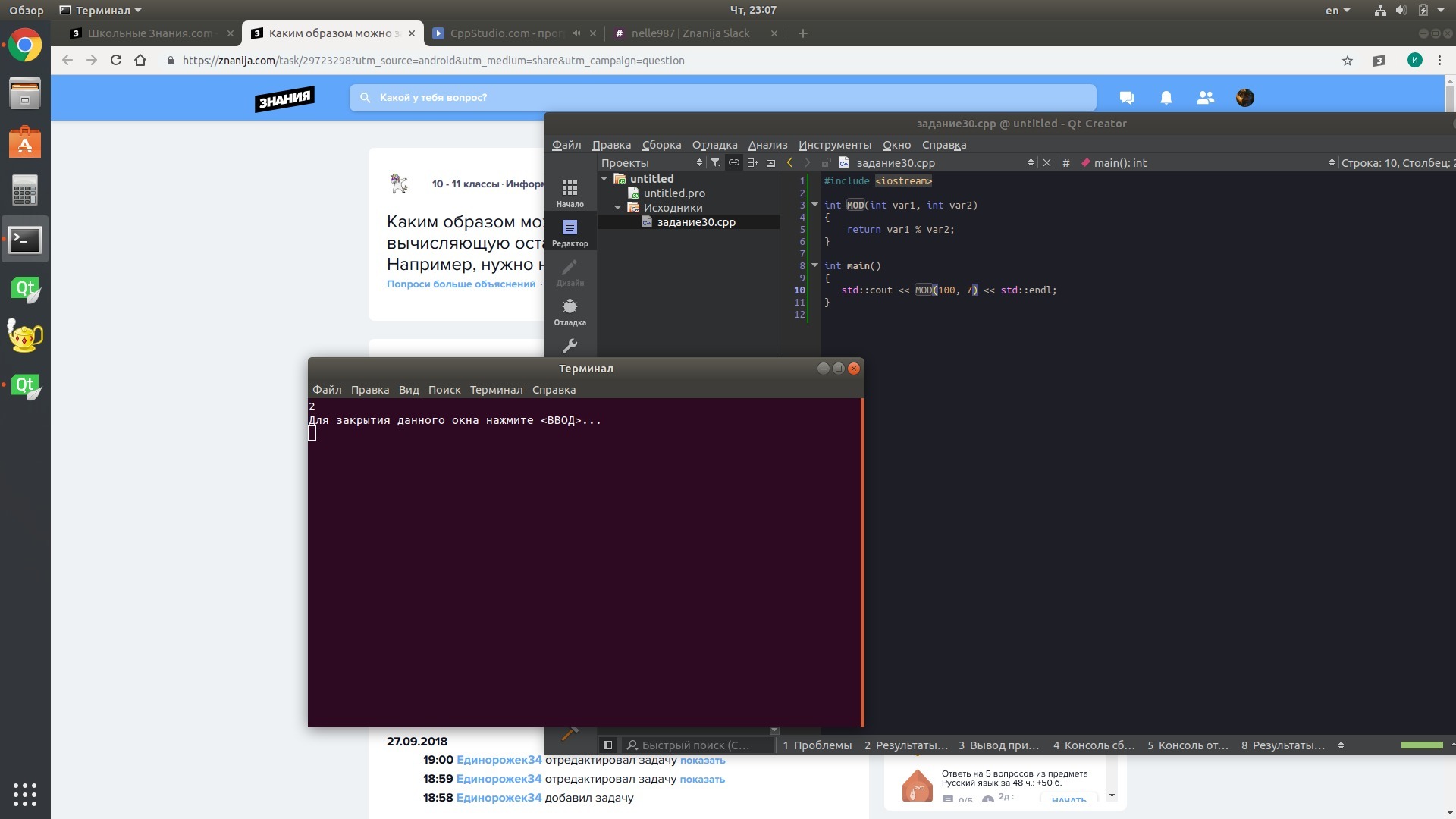This screenshot has width=1456, height=819.
Task: Fold the main function at line 8
Action: [815, 265]
